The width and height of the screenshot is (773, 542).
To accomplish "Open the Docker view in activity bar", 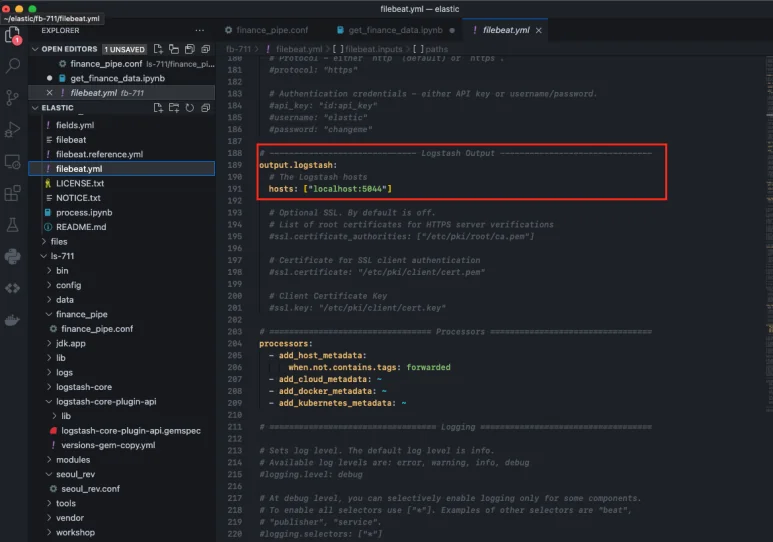I will click(13, 320).
